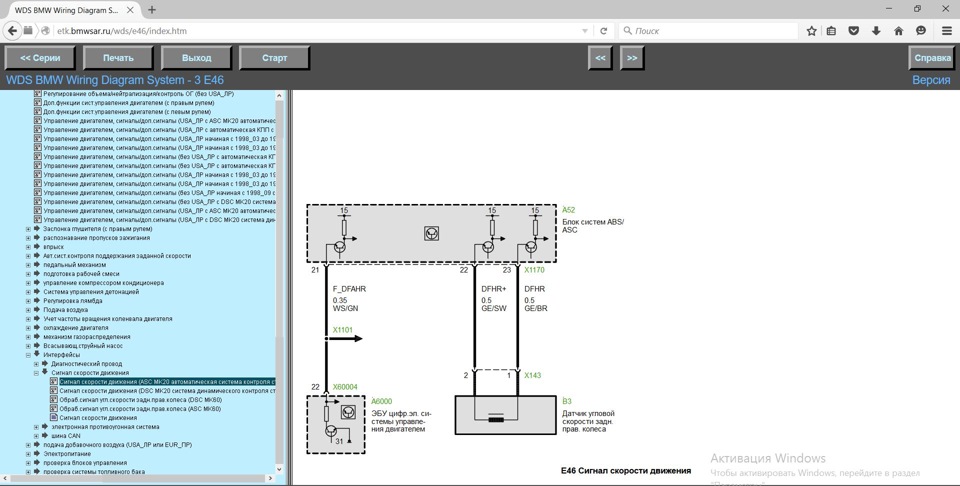The height and width of the screenshot is (486, 960).
Task: Select the WDS BMW Wiring Diagram browser tab
Action: click(72, 10)
